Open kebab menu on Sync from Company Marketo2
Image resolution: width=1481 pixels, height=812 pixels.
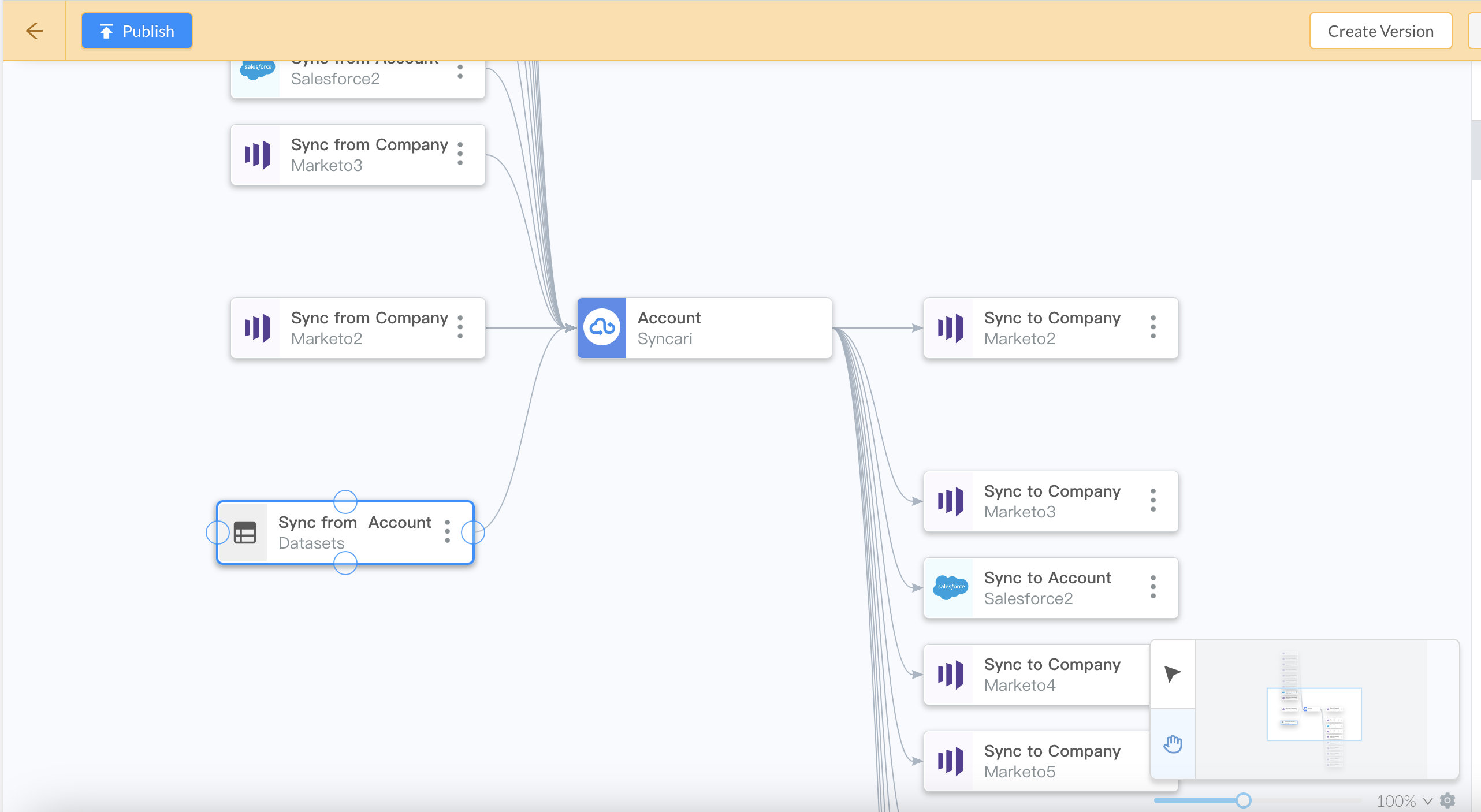click(460, 327)
